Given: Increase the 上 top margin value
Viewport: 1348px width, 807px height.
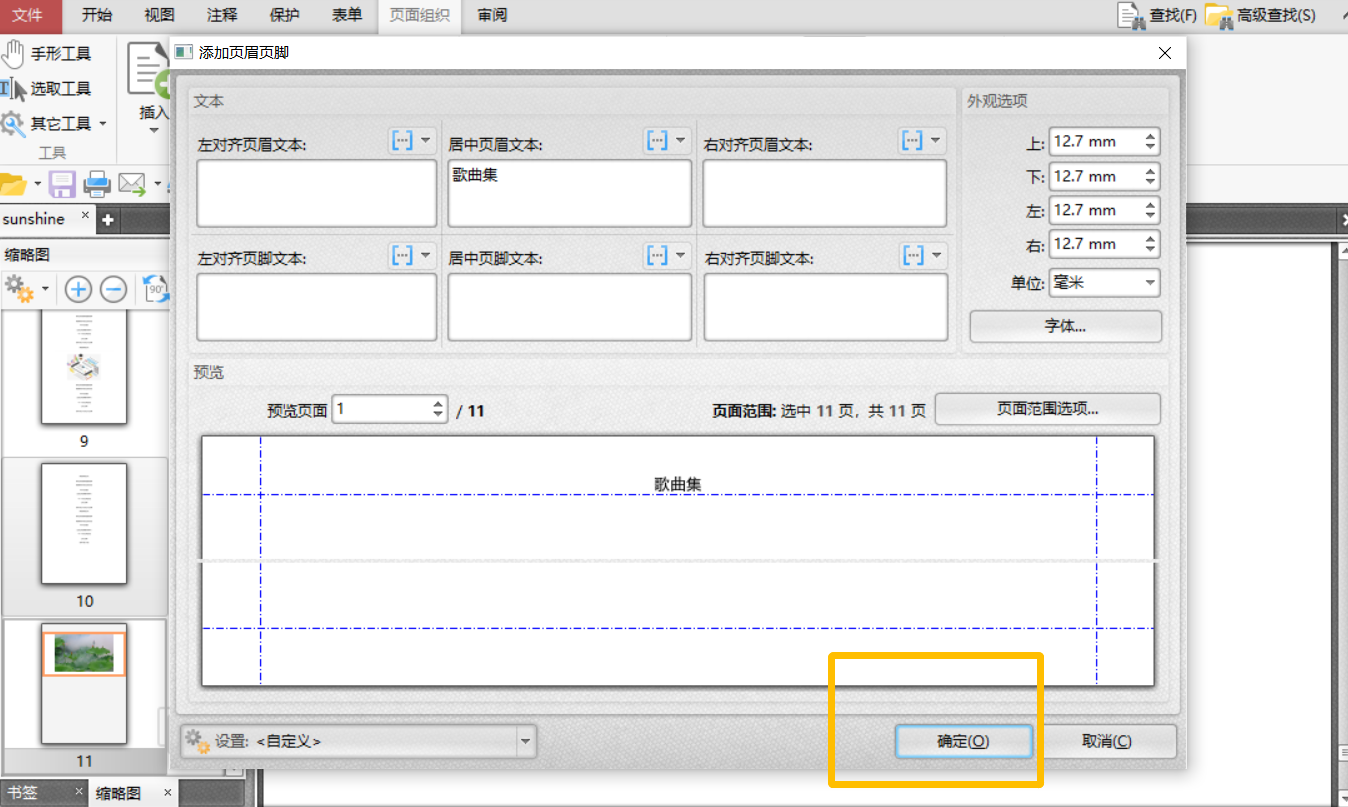Looking at the screenshot, I should pos(1151,136).
